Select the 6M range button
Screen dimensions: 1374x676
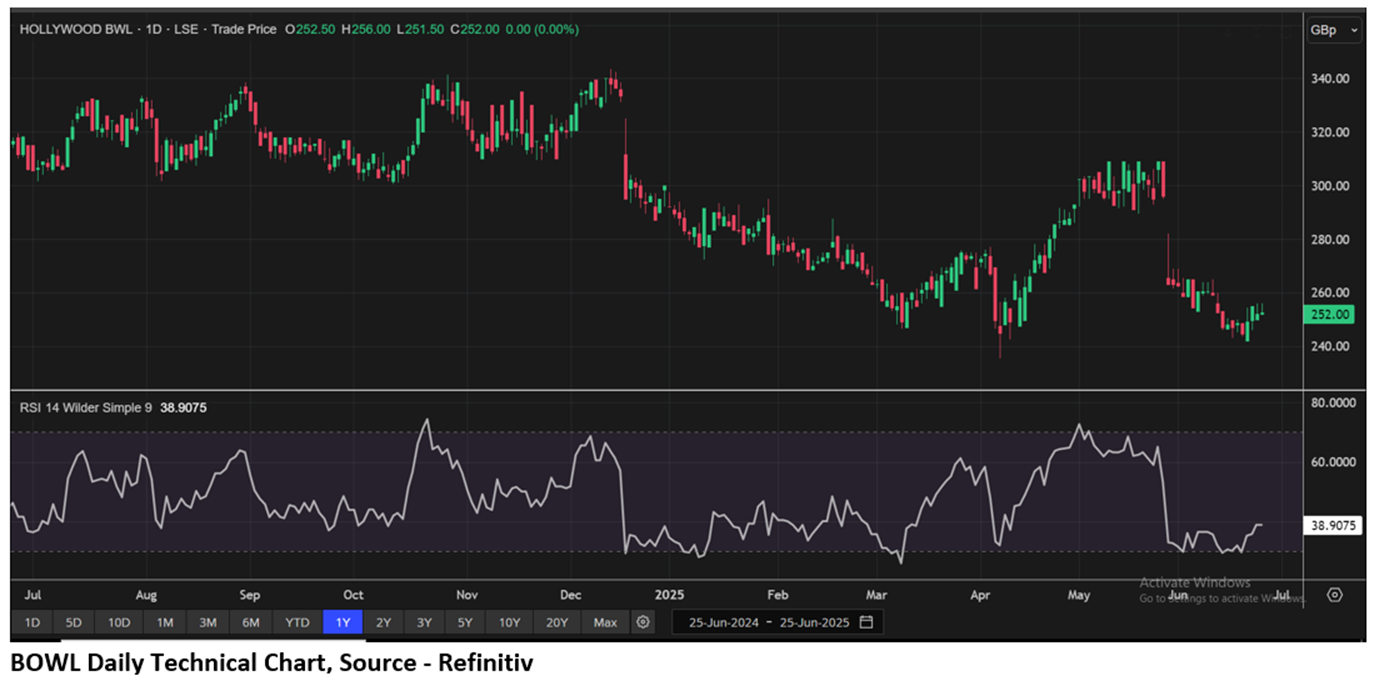point(251,622)
